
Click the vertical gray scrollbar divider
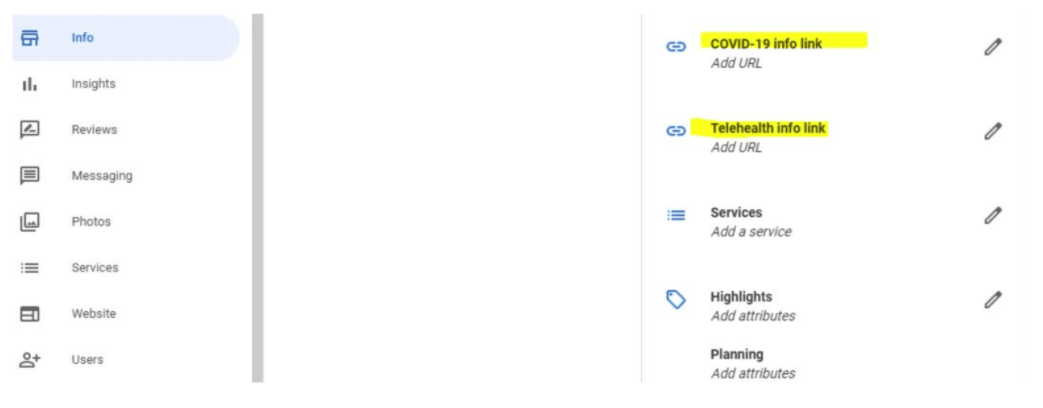pos(257,198)
